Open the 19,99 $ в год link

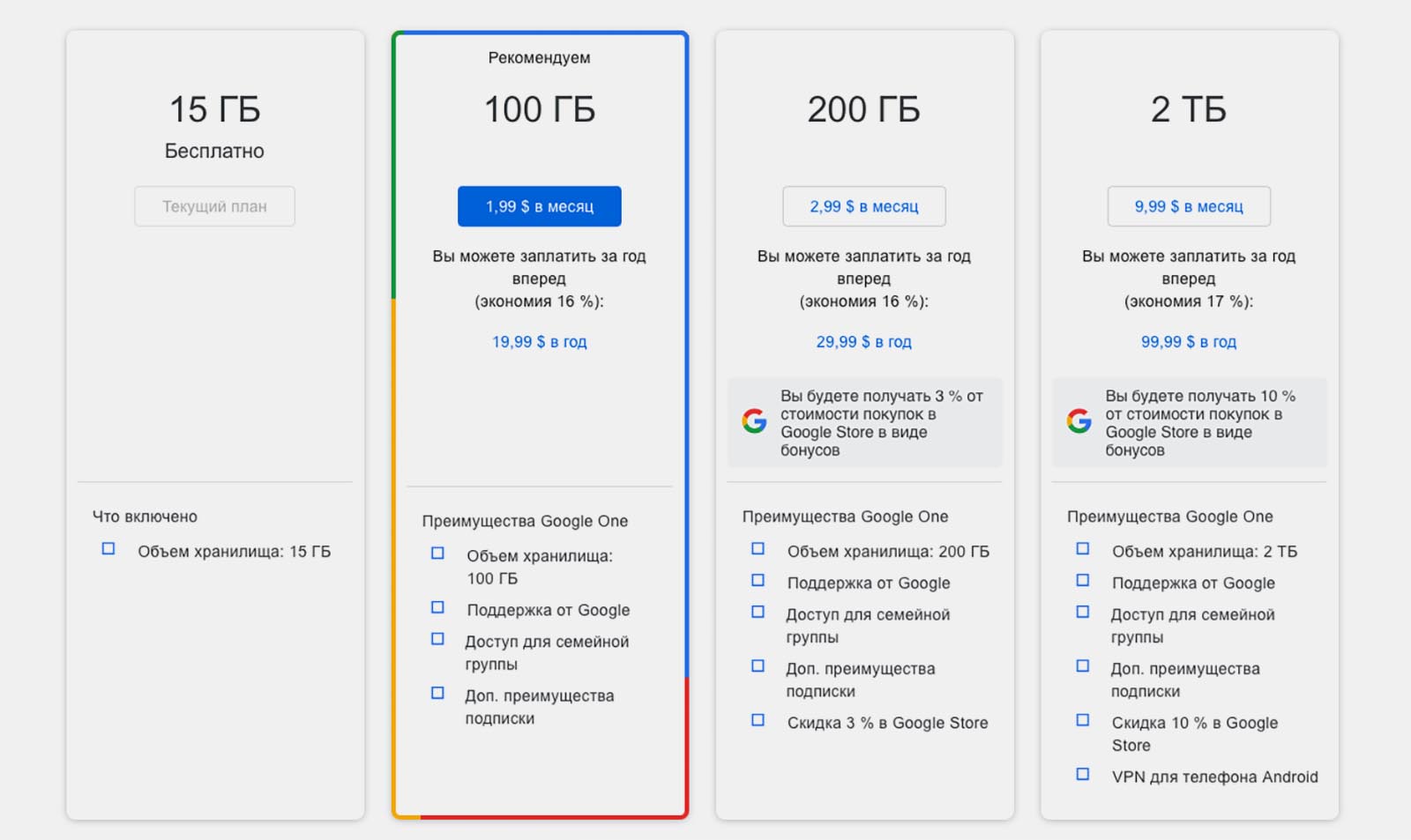pyautogui.click(x=539, y=342)
